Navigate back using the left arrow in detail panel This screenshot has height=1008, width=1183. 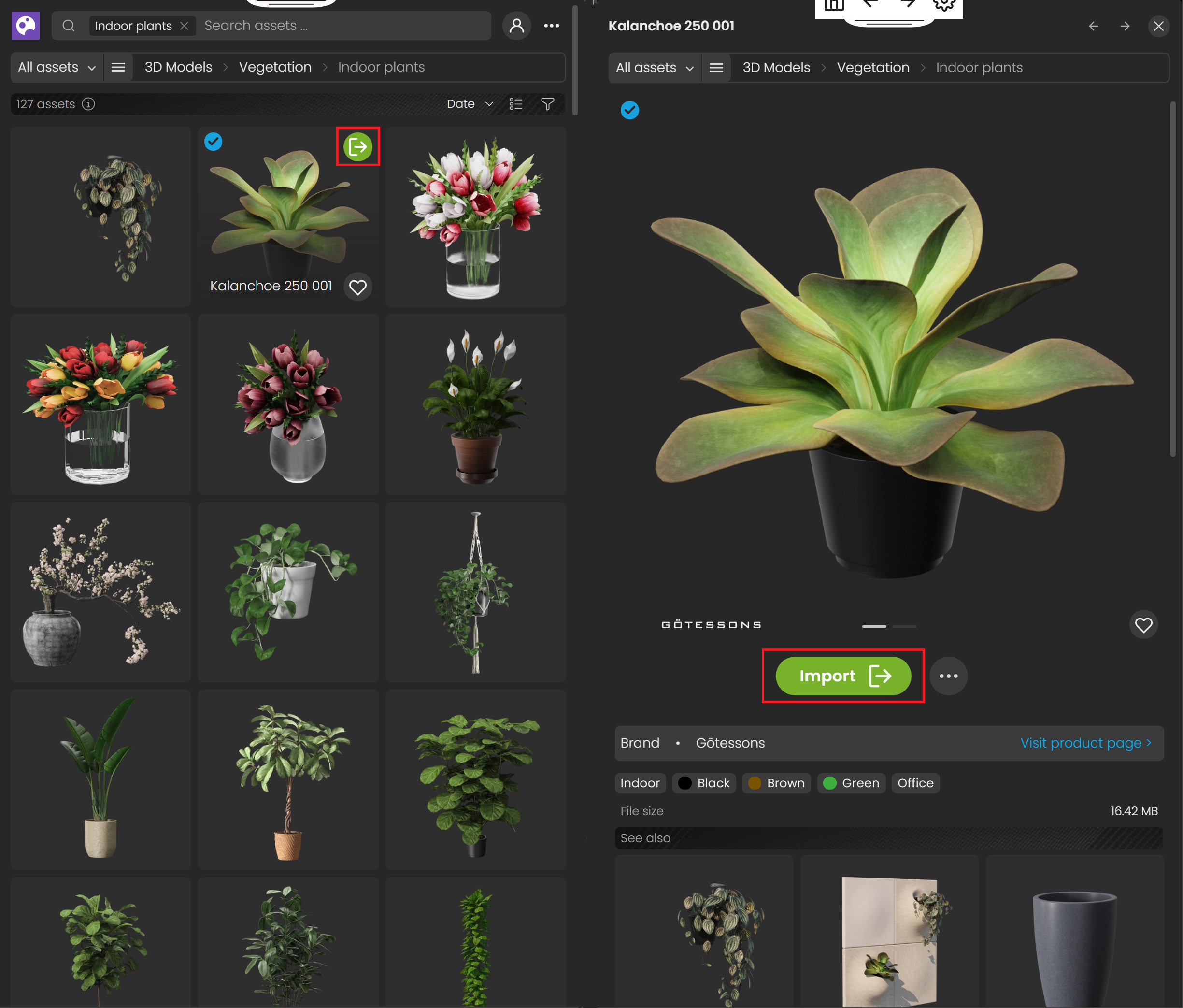pyautogui.click(x=1093, y=26)
